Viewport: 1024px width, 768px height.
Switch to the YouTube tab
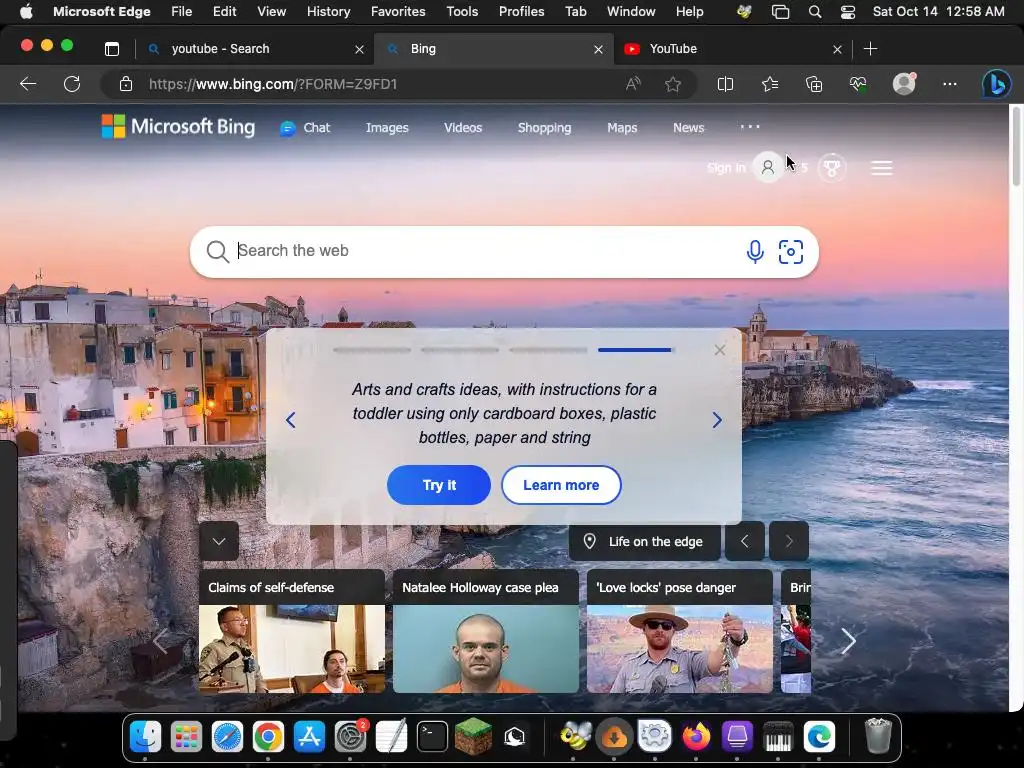(731, 49)
